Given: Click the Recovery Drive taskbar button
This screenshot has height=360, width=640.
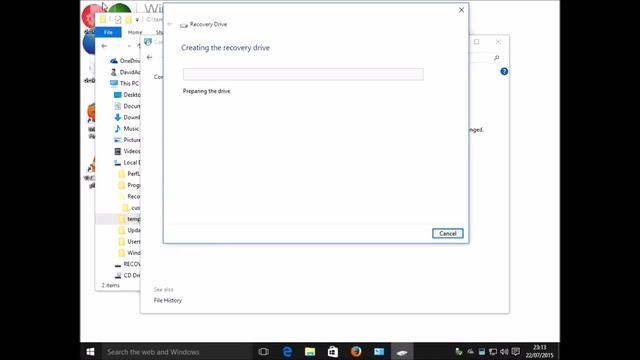Looking at the screenshot, I should tap(402, 351).
